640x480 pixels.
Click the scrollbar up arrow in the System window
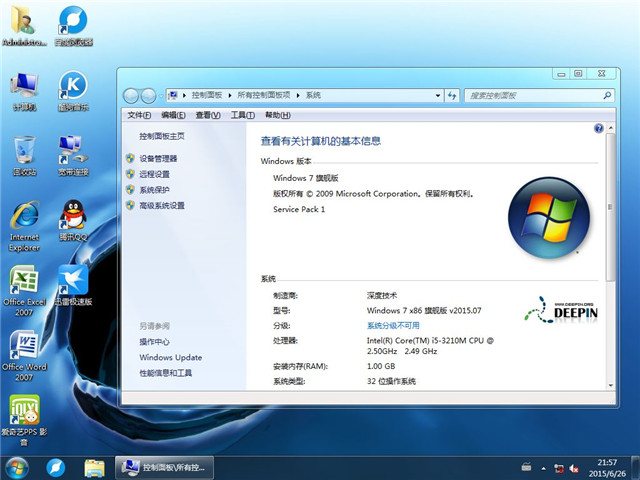click(611, 128)
